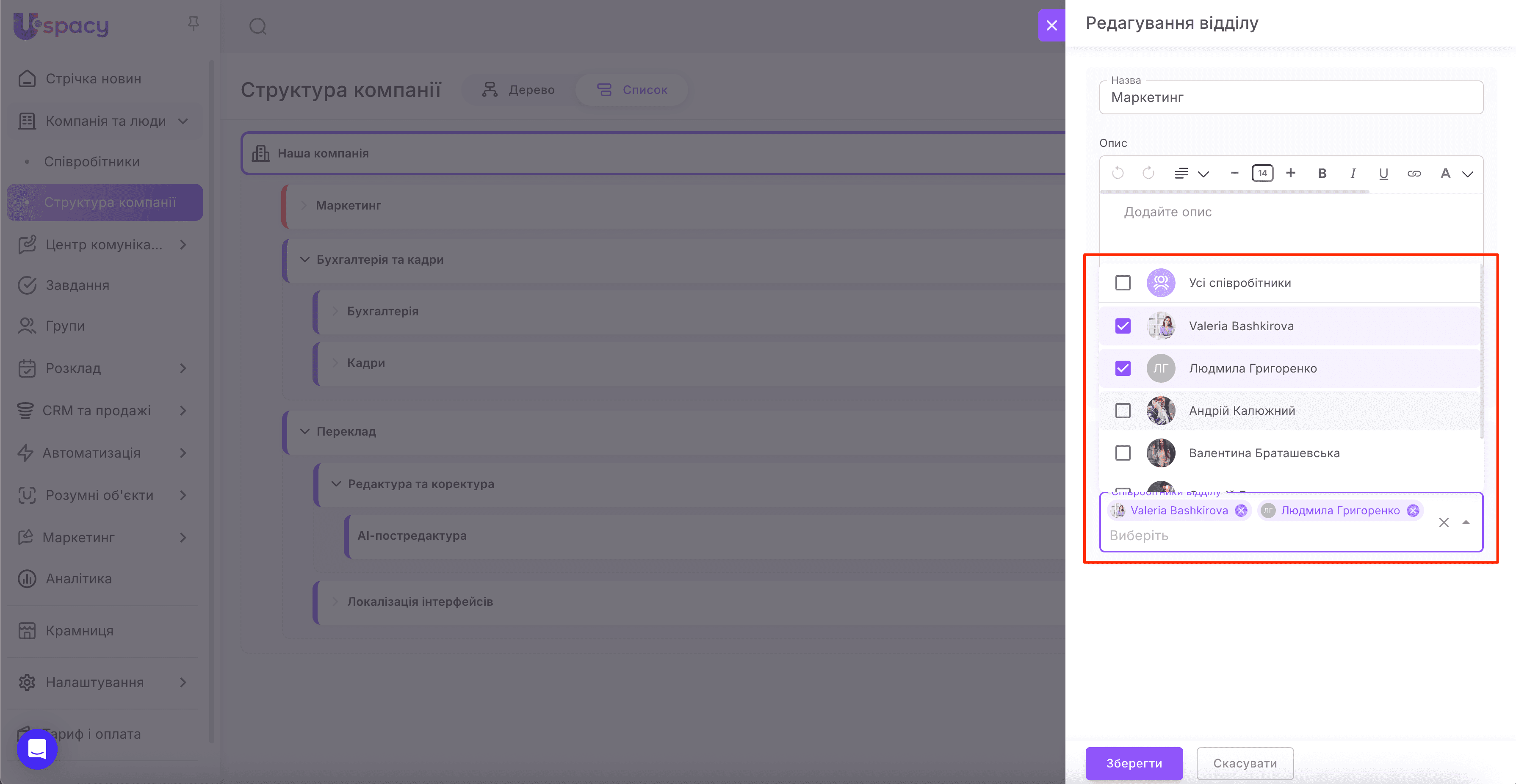Screen dimensions: 1516x784
Task: Increase font size with plus icon
Action: [1291, 173]
